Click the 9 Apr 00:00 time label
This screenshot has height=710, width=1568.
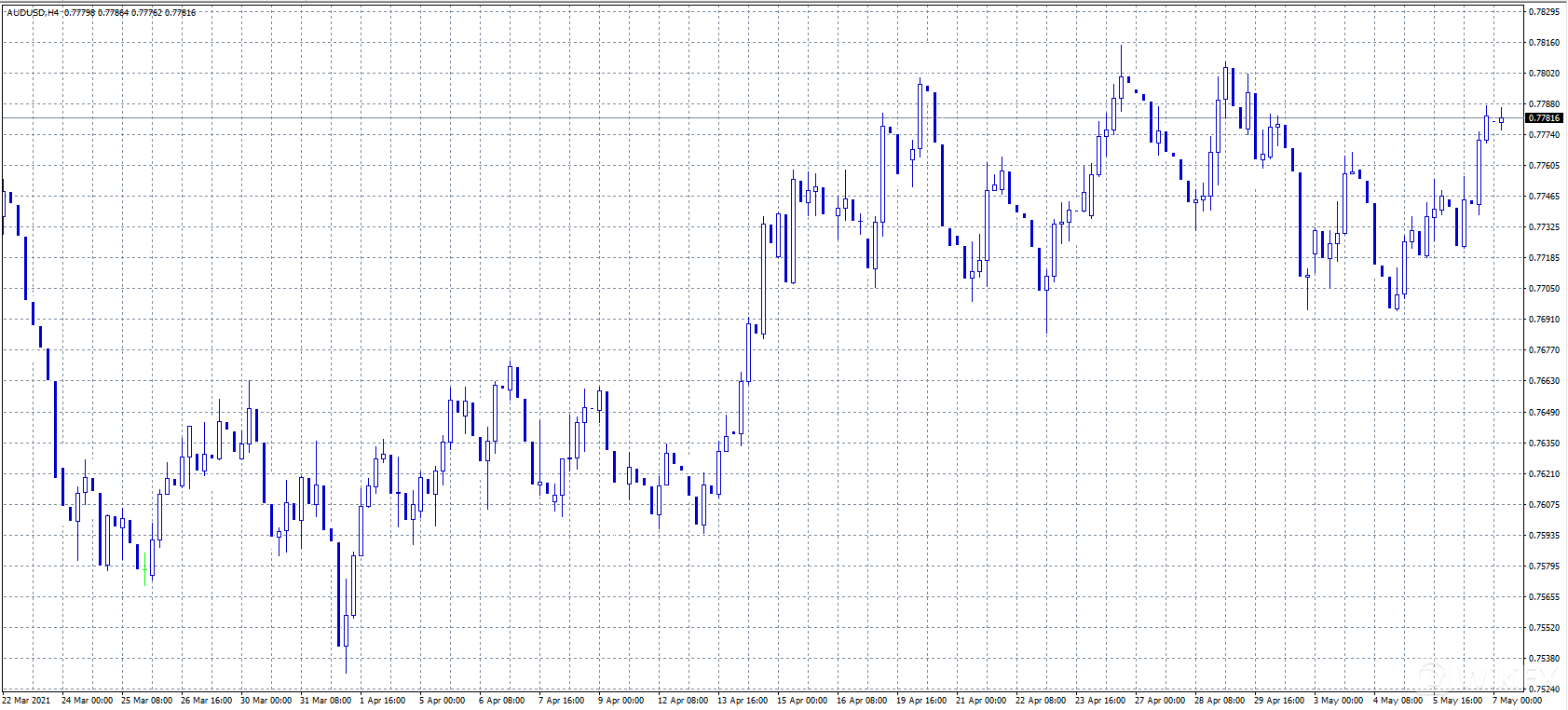click(620, 701)
